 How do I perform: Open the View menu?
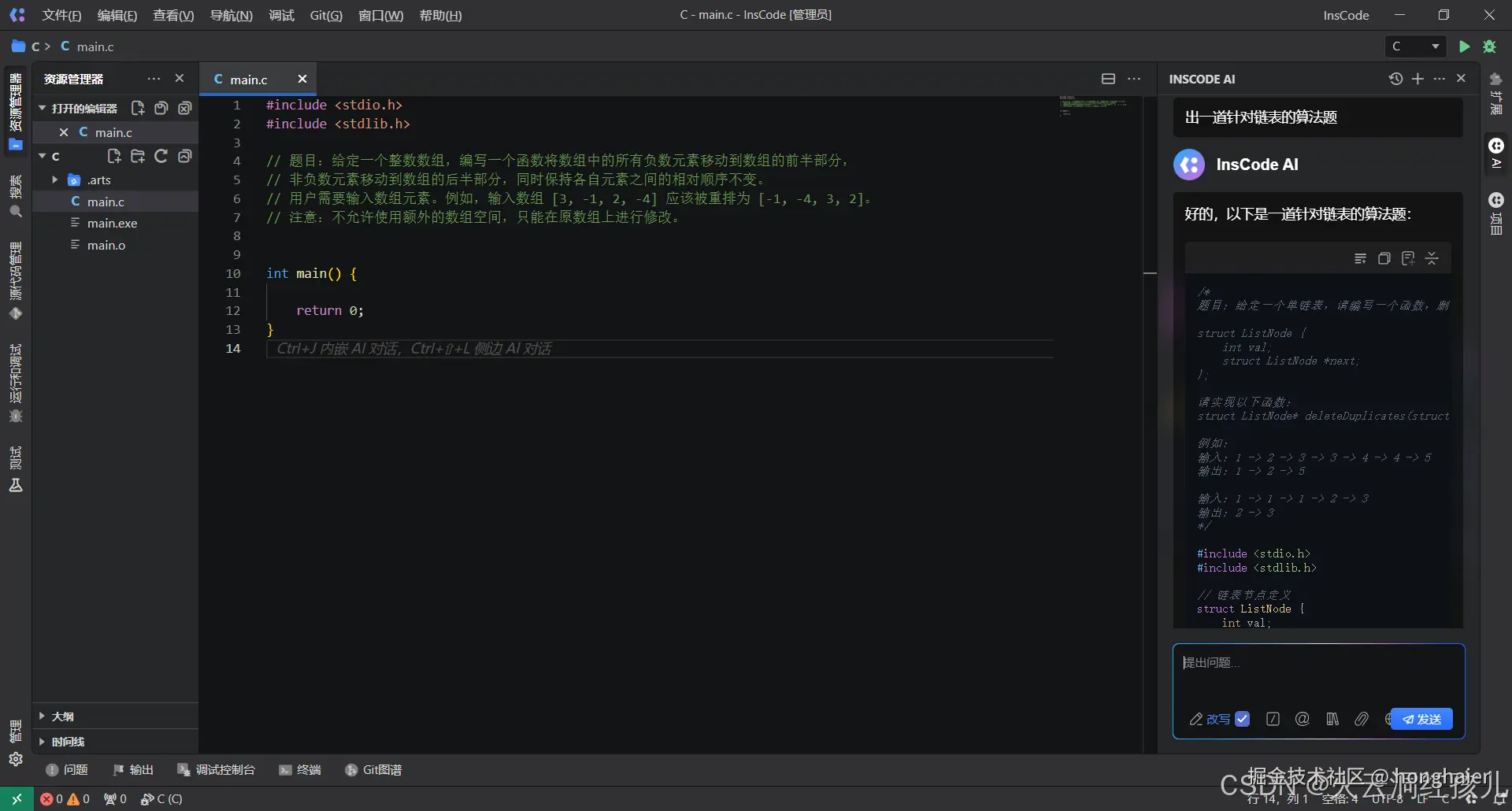(x=173, y=15)
